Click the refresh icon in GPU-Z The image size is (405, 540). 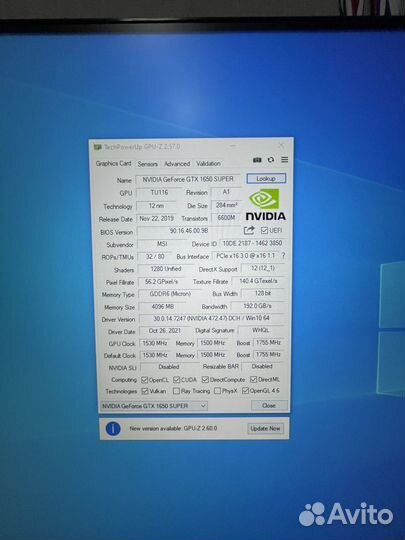[x=271, y=160]
